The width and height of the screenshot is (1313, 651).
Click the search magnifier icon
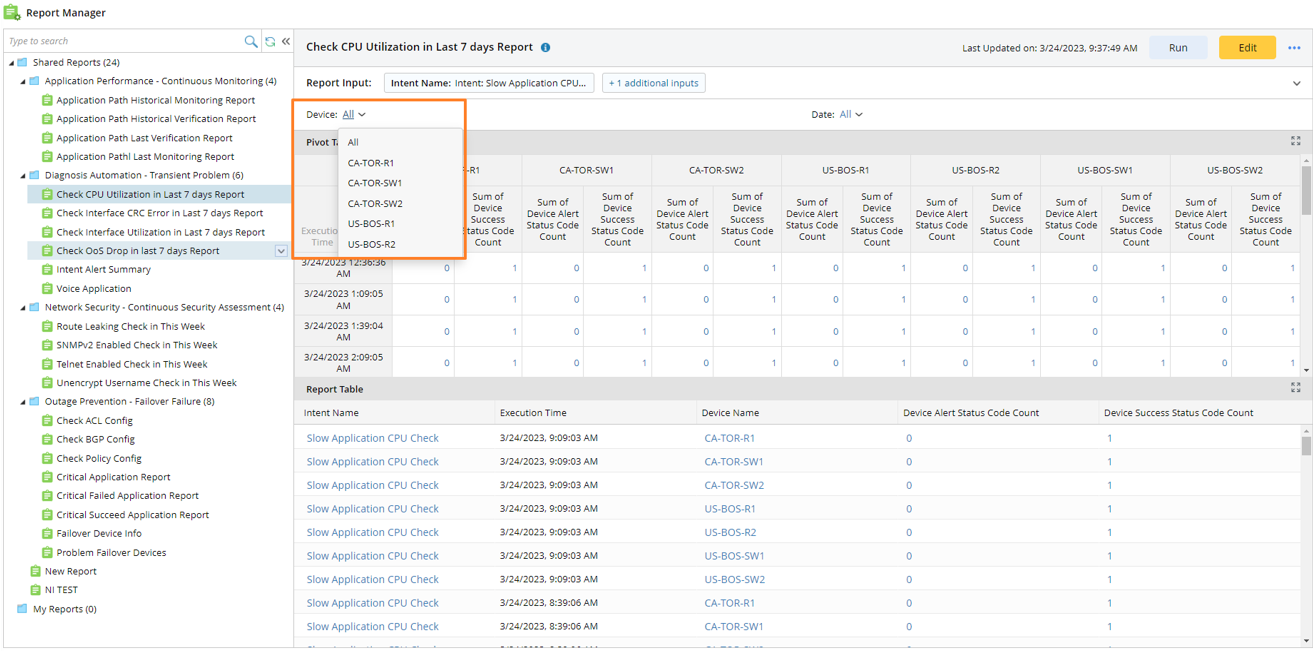(251, 41)
